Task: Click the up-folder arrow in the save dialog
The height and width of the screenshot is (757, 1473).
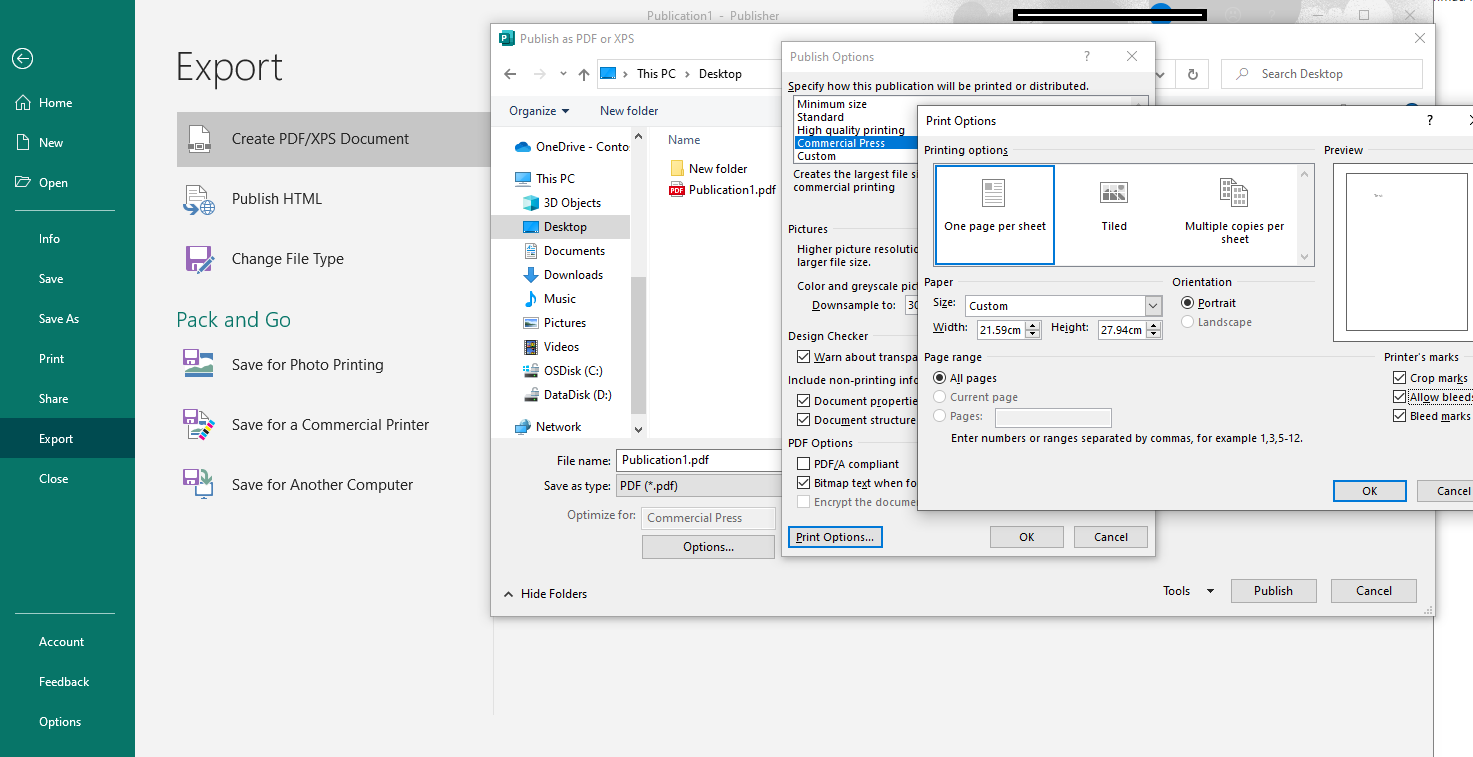Action: [584, 74]
